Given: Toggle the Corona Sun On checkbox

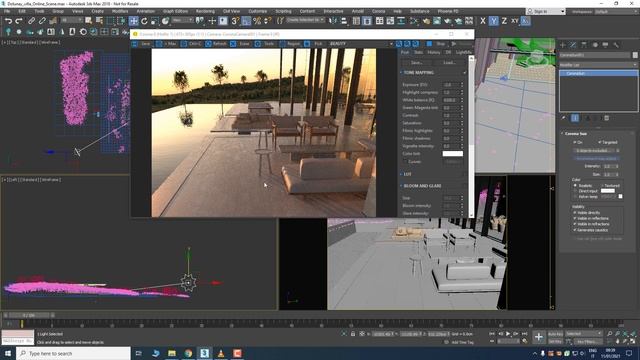Looking at the screenshot, I should coord(575,142).
